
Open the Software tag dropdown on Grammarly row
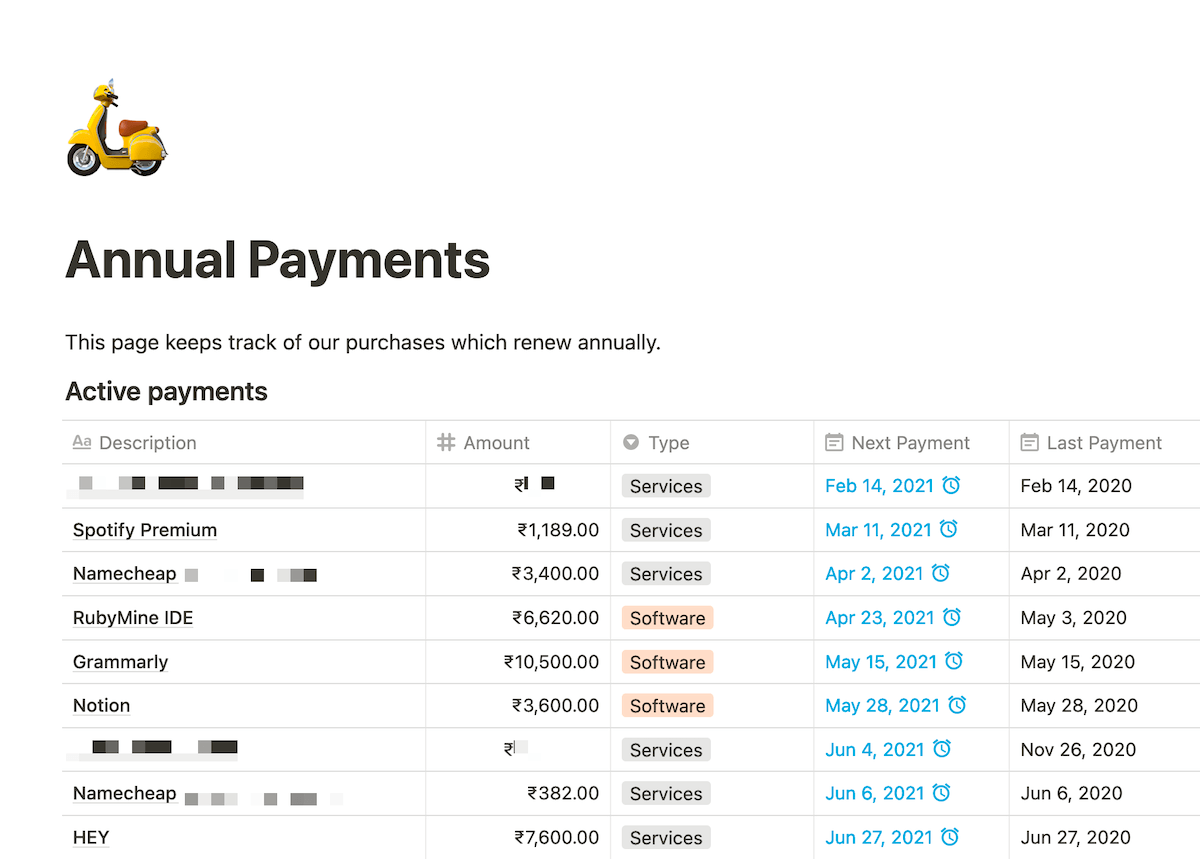click(667, 661)
